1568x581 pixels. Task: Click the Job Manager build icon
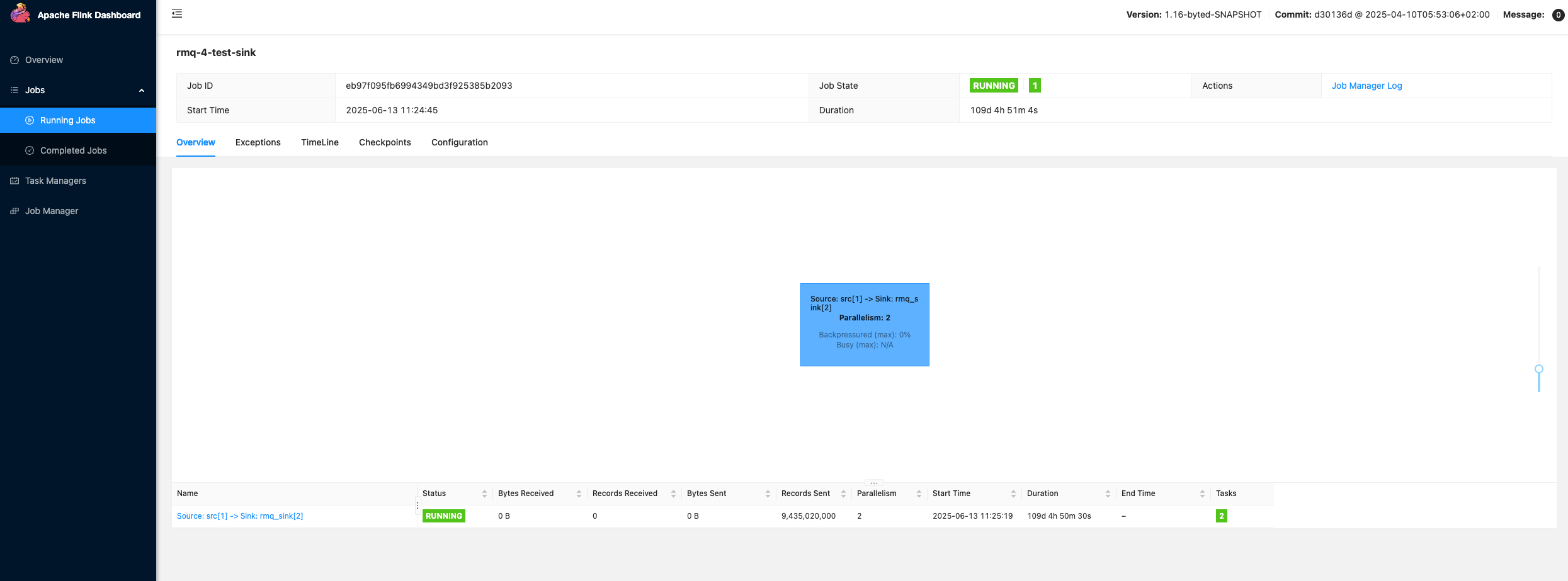coord(14,211)
